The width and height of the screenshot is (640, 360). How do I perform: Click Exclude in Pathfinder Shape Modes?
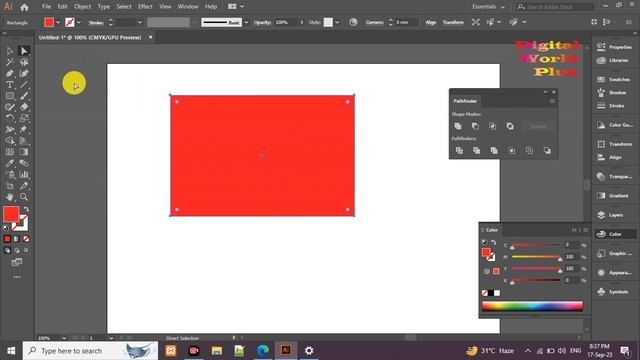tap(510, 126)
